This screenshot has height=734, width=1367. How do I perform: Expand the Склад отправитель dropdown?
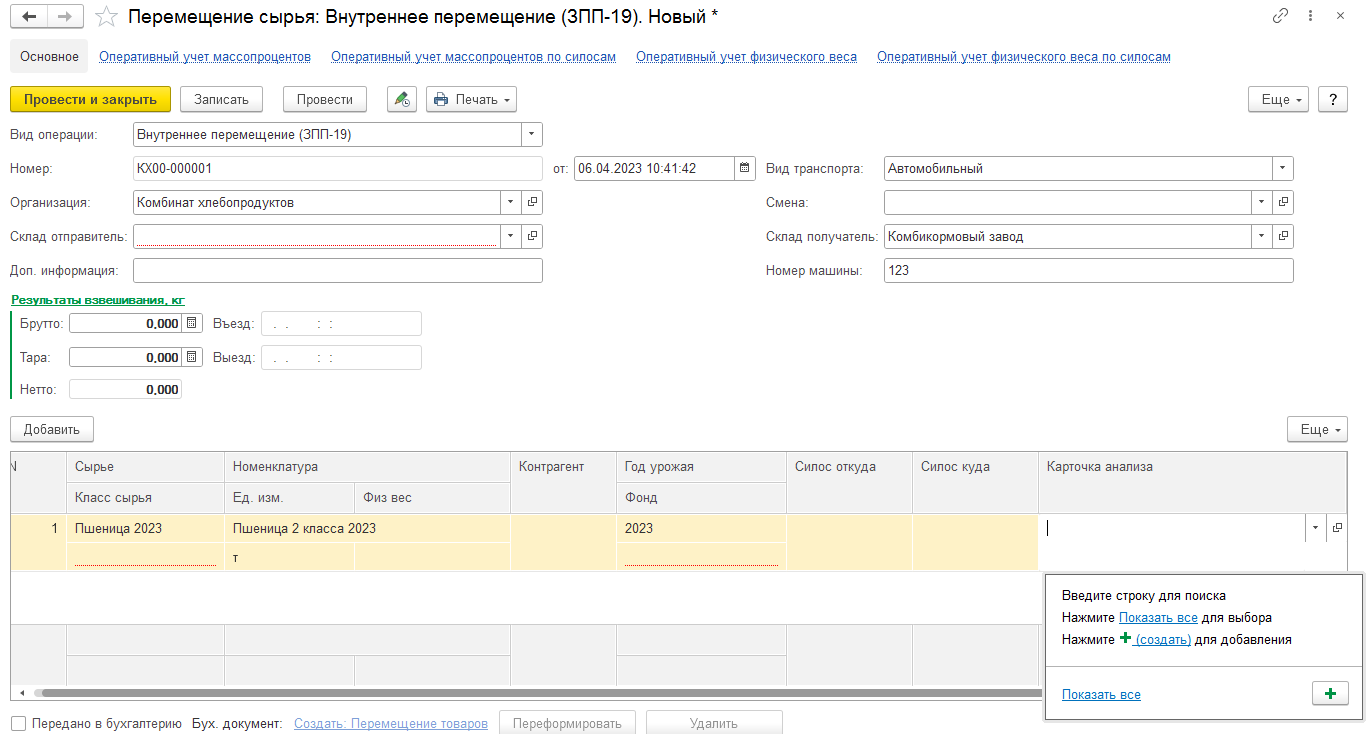512,236
